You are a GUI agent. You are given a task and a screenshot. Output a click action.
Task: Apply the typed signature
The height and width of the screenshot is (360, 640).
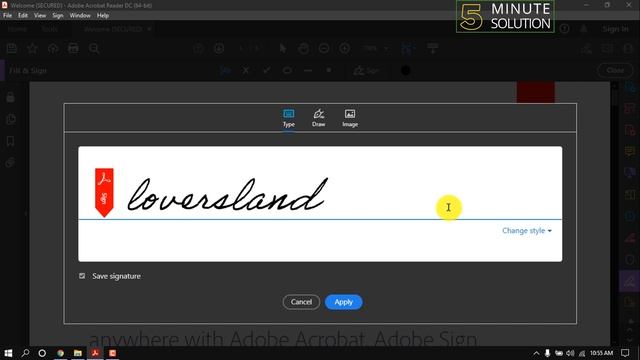[343, 302]
